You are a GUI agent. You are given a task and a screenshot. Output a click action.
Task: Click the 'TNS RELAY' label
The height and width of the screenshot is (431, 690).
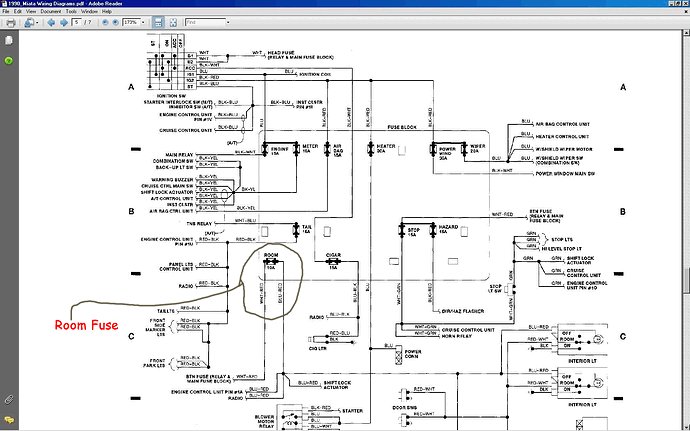[x=199, y=224]
